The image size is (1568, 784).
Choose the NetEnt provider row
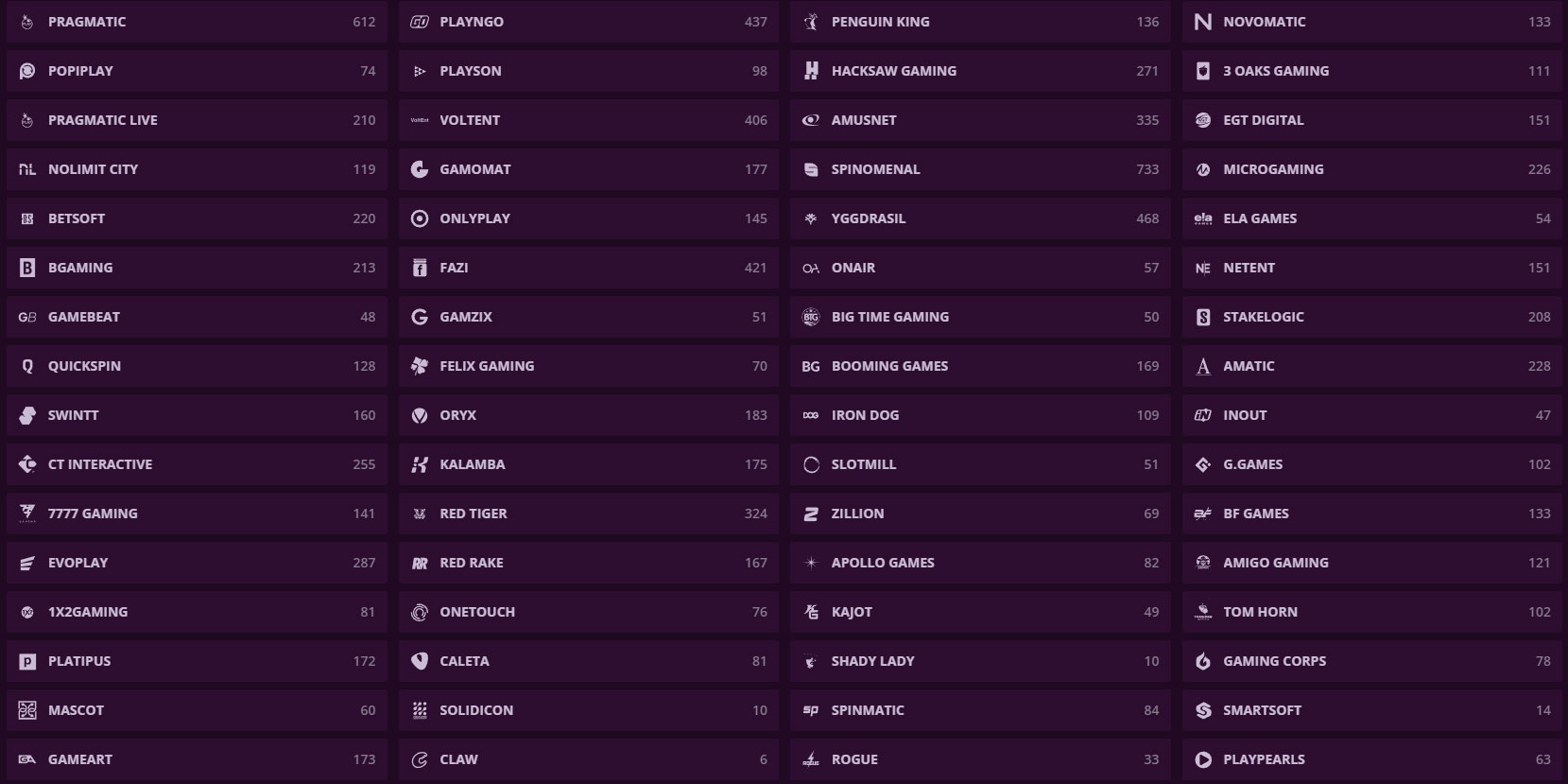tap(1371, 268)
